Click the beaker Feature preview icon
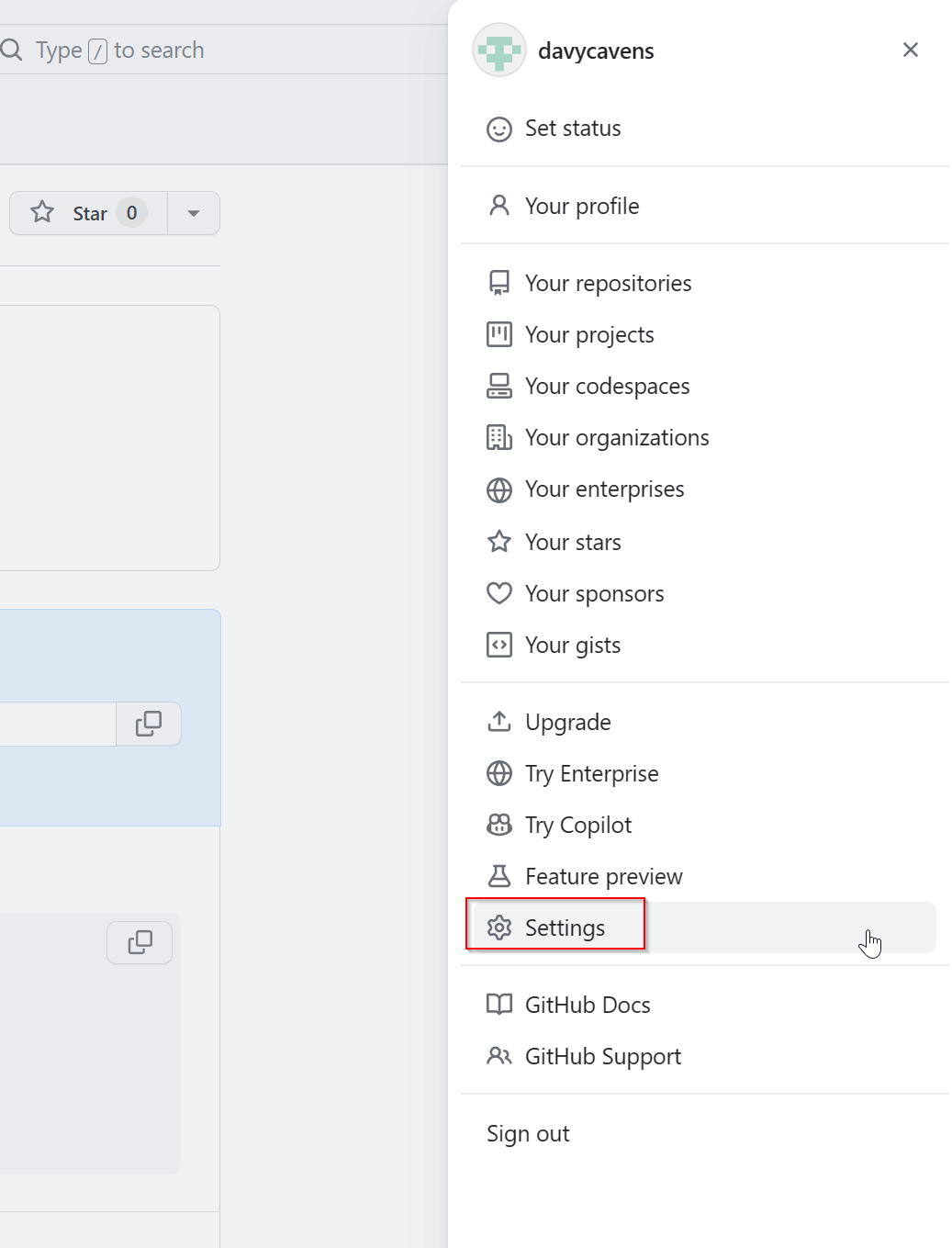The width and height of the screenshot is (952, 1248). click(x=499, y=876)
